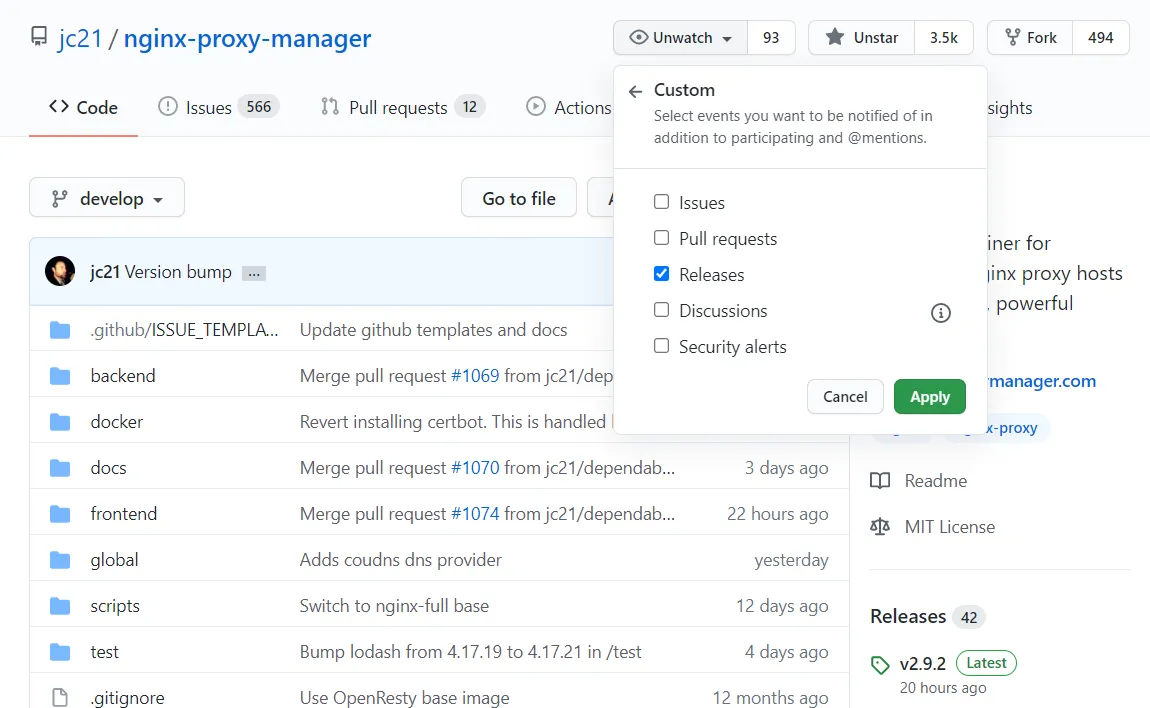
Task: Open the MIT License link
Action: pos(950,527)
